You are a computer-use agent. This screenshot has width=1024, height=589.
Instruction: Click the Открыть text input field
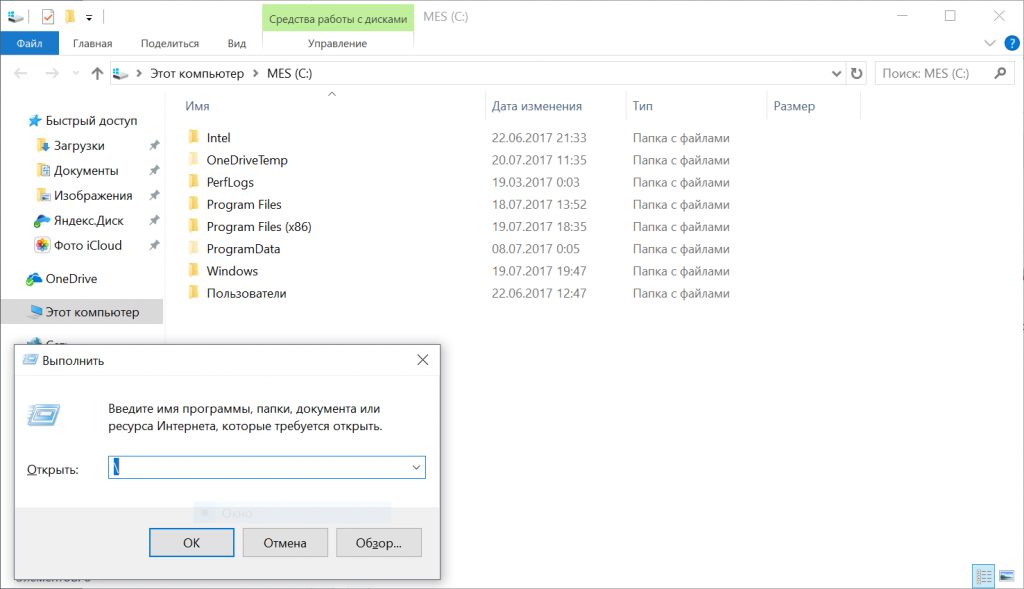click(x=260, y=467)
